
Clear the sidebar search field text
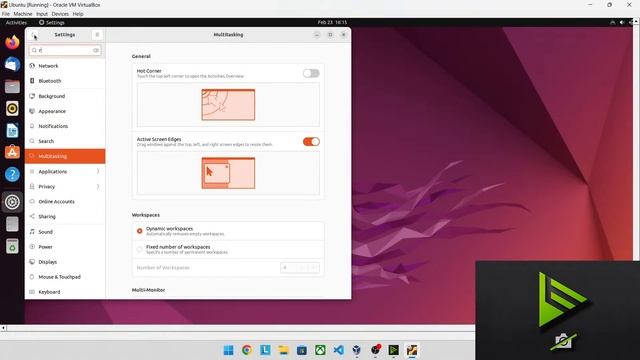point(96,50)
